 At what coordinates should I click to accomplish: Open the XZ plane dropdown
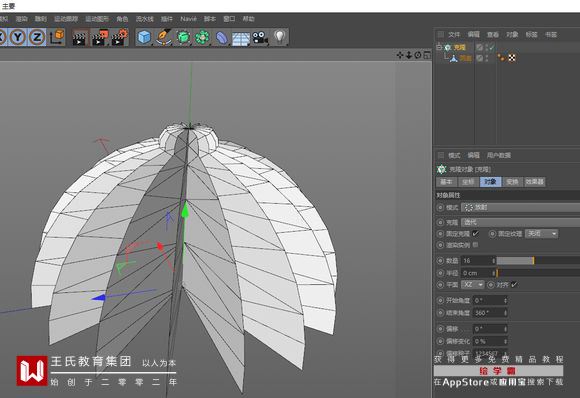473,284
